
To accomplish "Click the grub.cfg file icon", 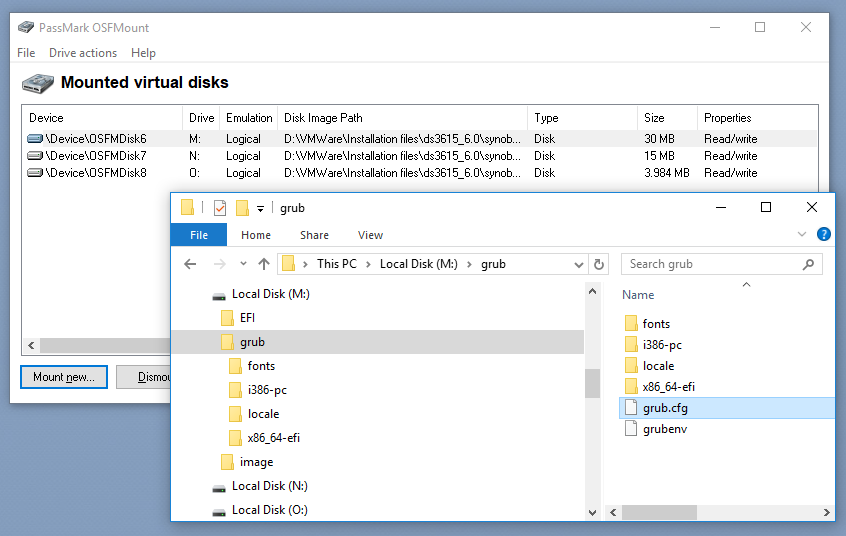I will [631, 408].
